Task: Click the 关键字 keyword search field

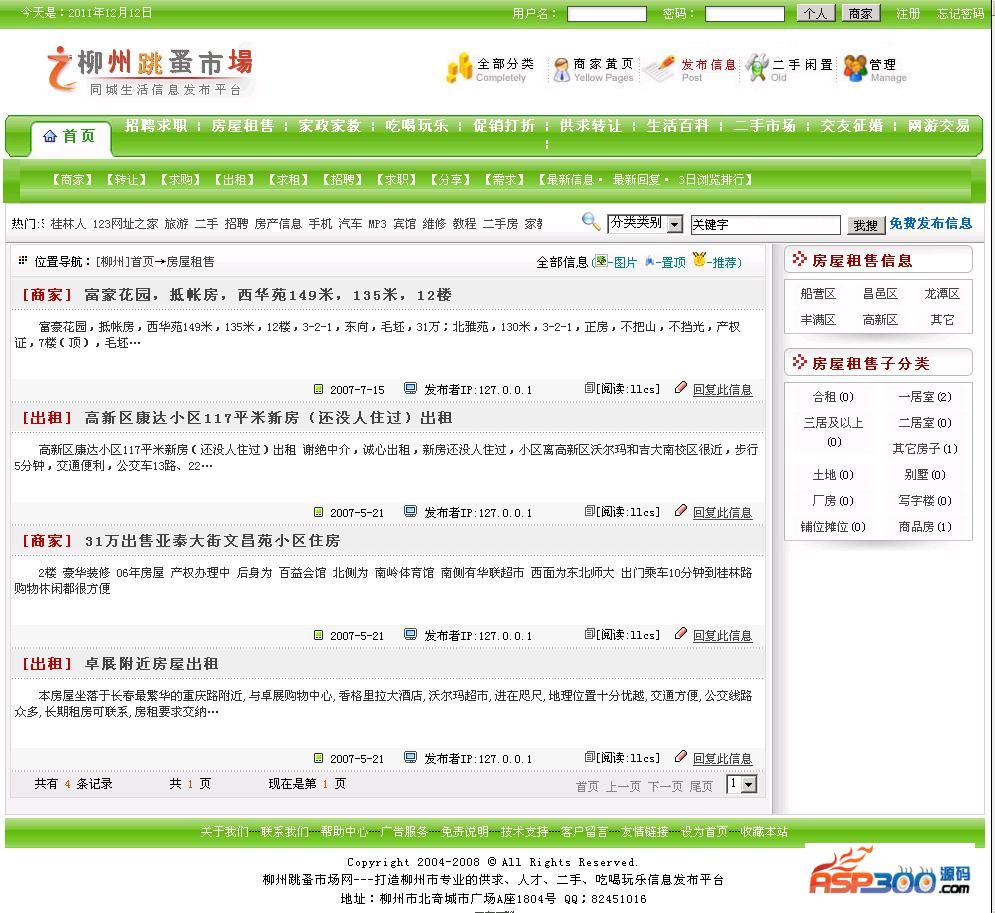Action: [765, 225]
